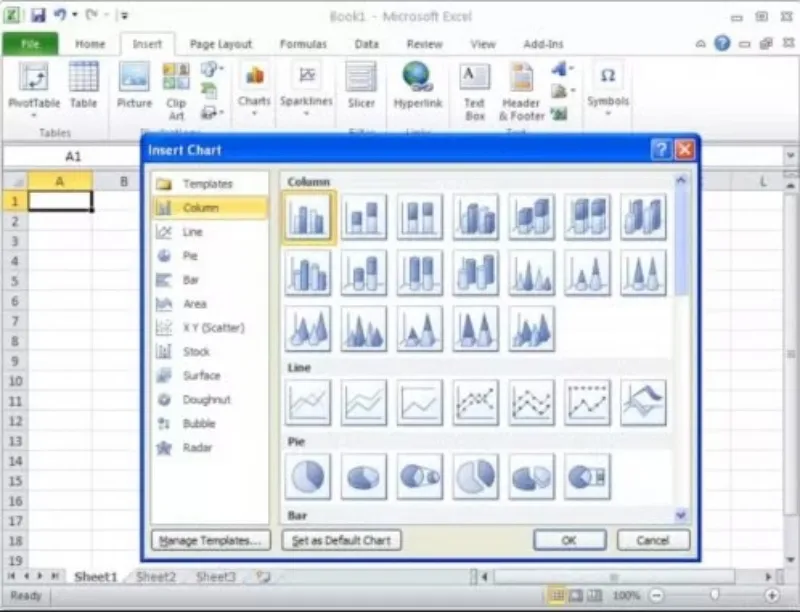
Task: Open the Data tab
Action: 367,44
